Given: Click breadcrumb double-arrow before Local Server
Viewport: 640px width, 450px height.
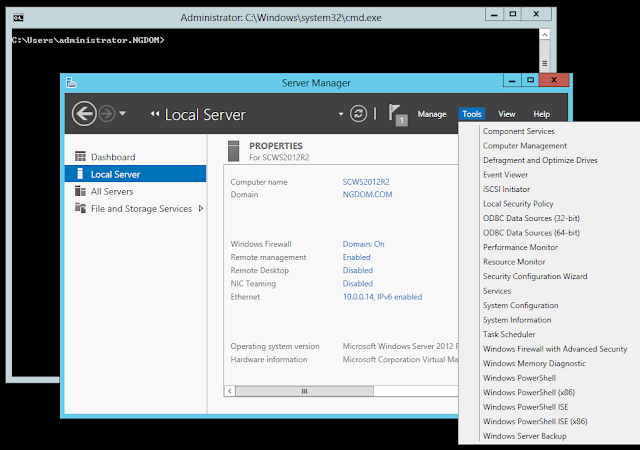Looking at the screenshot, I should coord(155,114).
